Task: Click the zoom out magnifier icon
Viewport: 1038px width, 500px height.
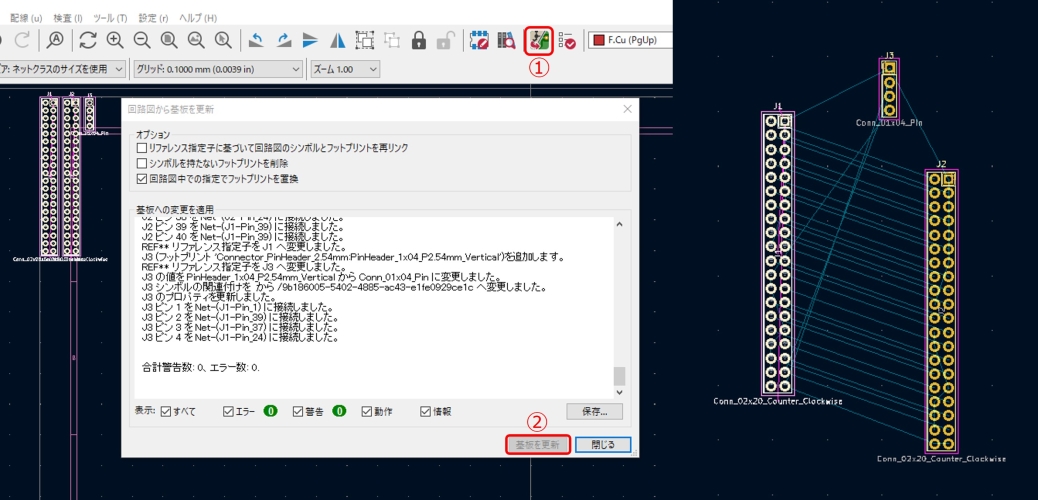Action: 142,41
